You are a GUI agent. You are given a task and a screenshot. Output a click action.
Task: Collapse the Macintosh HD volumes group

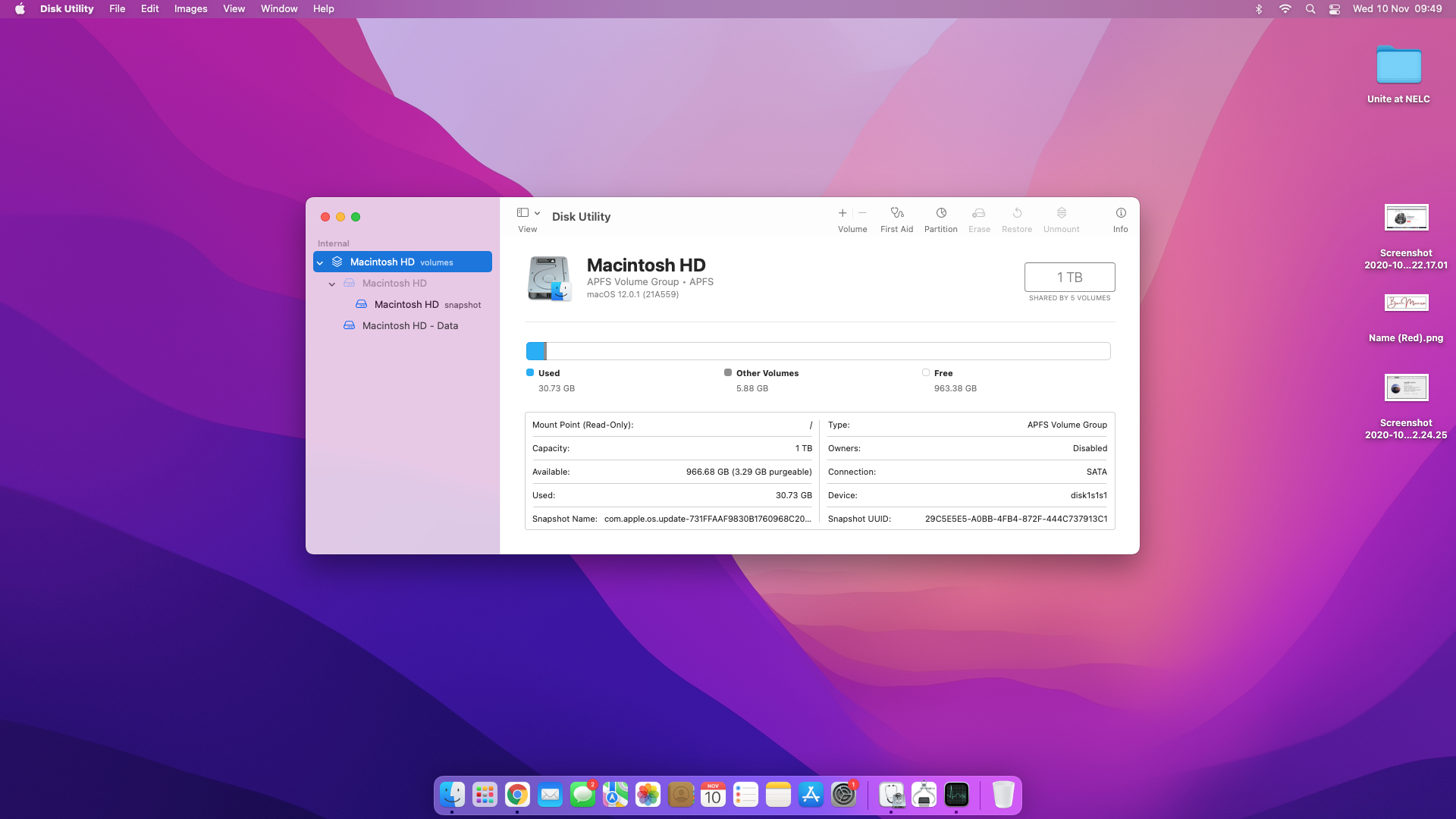[x=320, y=262]
